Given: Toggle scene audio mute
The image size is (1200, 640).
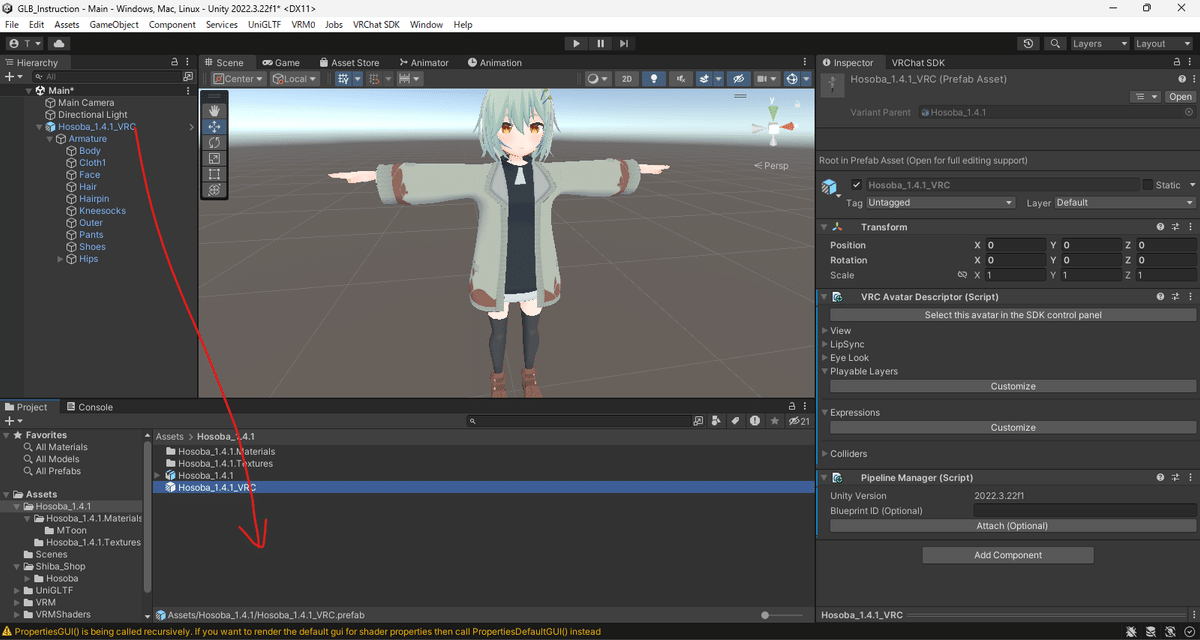Looking at the screenshot, I should click(x=681, y=78).
